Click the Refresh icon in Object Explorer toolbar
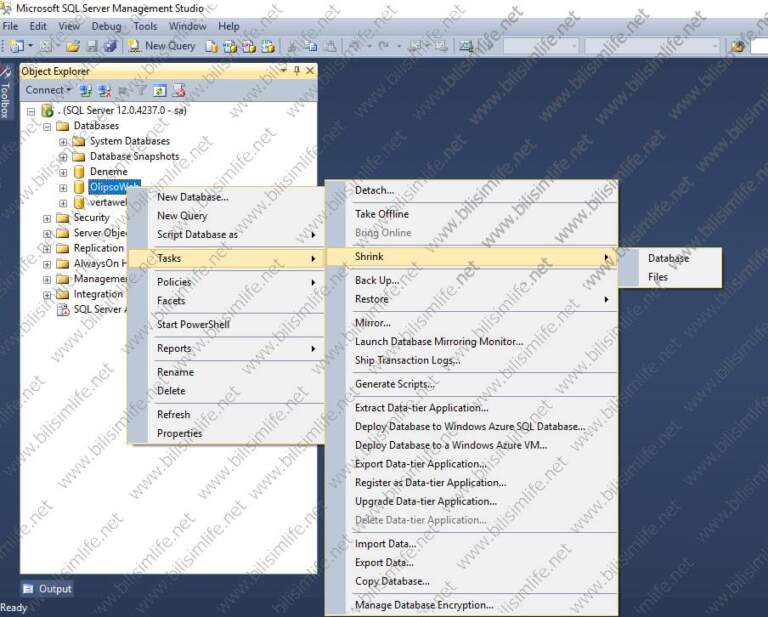This screenshot has height=617, width=768. [160, 90]
